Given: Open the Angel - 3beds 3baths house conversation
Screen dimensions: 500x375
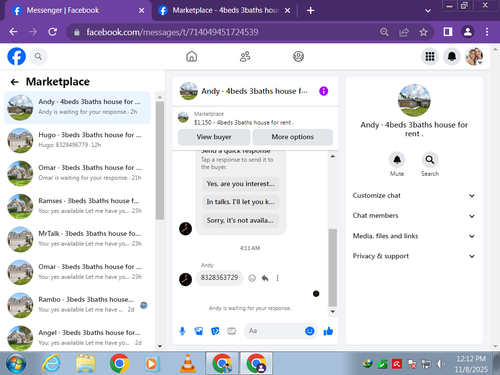Looking at the screenshot, I should click(77, 338).
